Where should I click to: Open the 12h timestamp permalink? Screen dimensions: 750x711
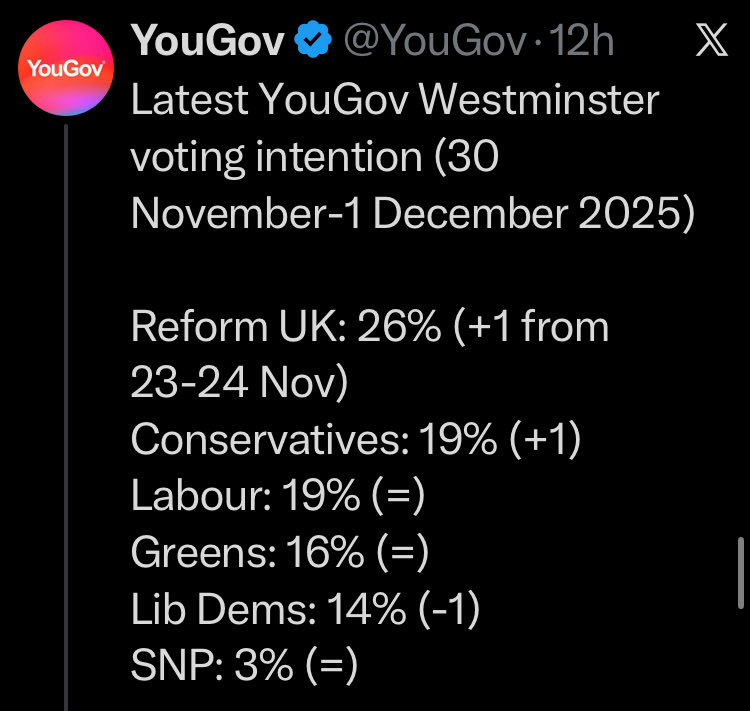[x=581, y=41]
